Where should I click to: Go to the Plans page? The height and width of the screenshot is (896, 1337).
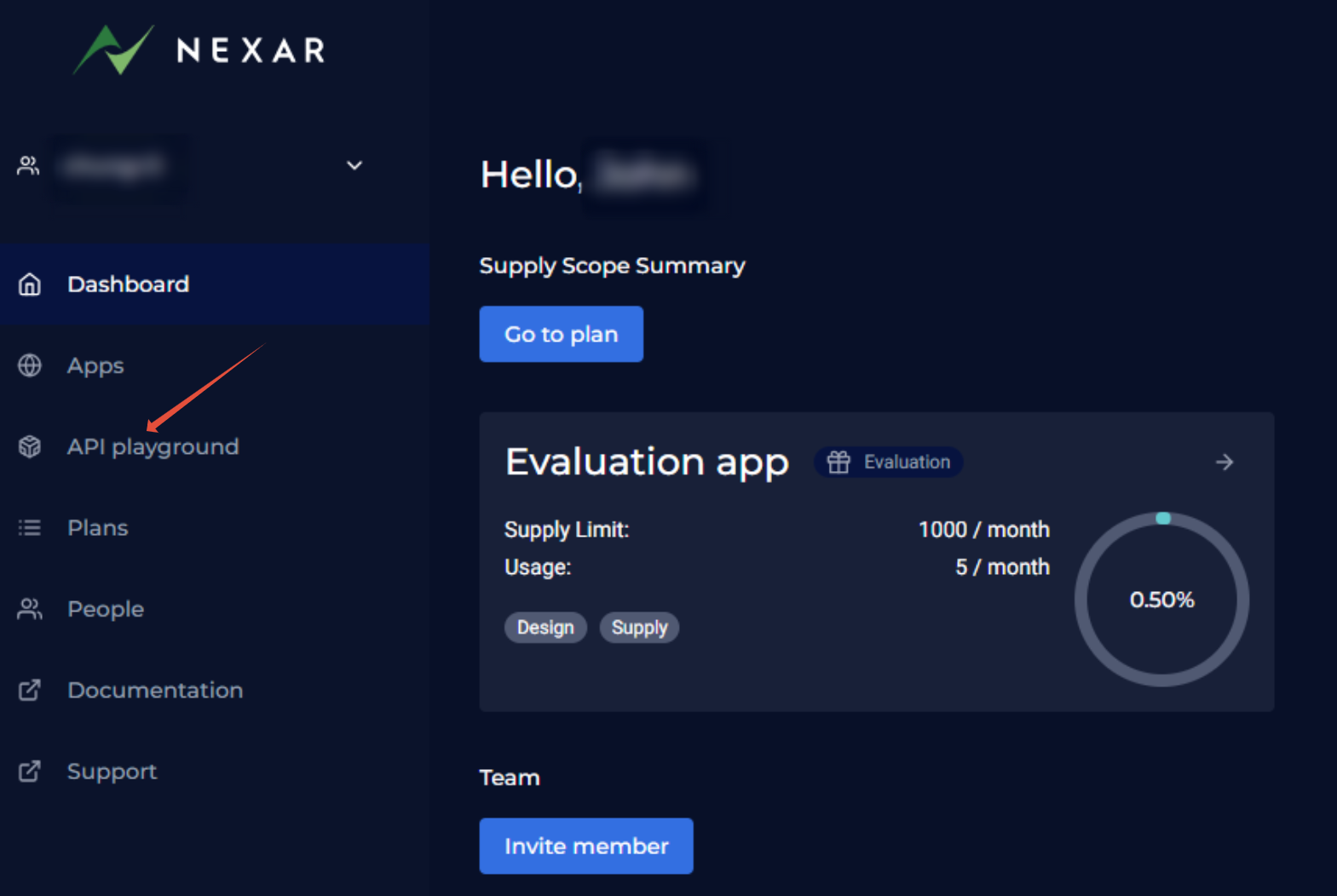tap(98, 528)
